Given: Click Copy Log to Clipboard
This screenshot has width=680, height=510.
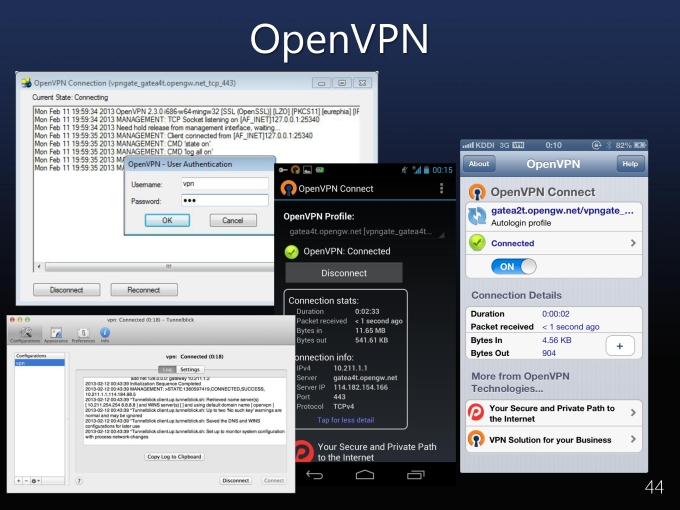Looking at the screenshot, I should pyautogui.click(x=174, y=457).
